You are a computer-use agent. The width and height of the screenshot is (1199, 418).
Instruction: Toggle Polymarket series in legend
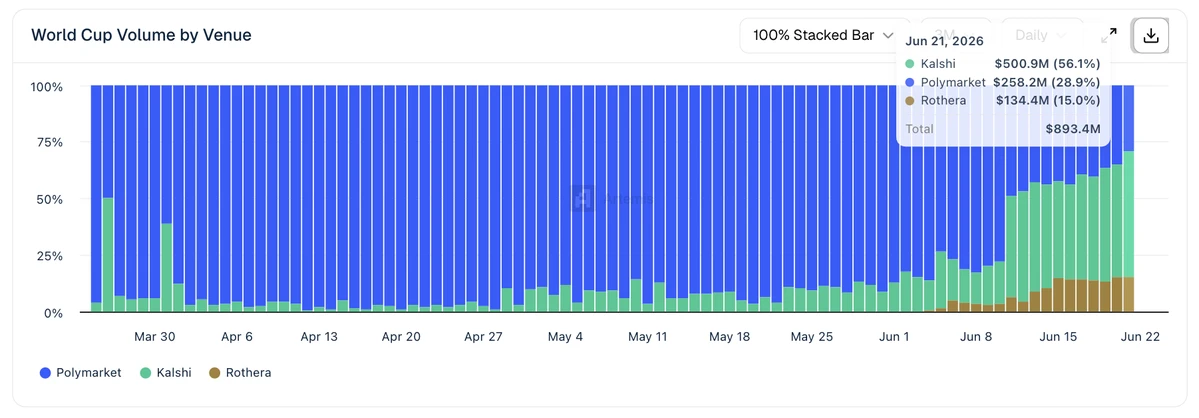[80, 373]
